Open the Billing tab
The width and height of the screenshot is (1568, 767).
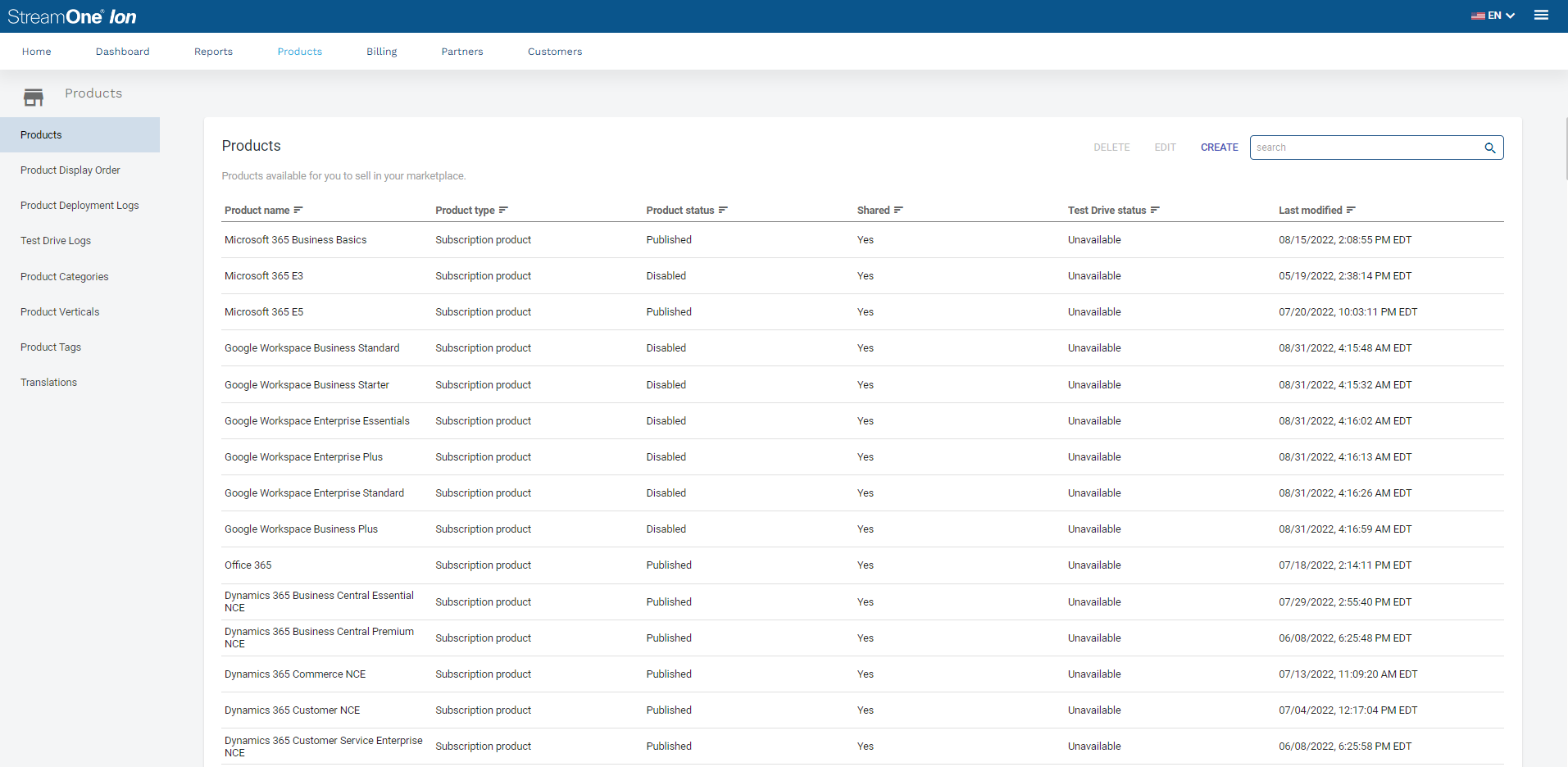382,52
